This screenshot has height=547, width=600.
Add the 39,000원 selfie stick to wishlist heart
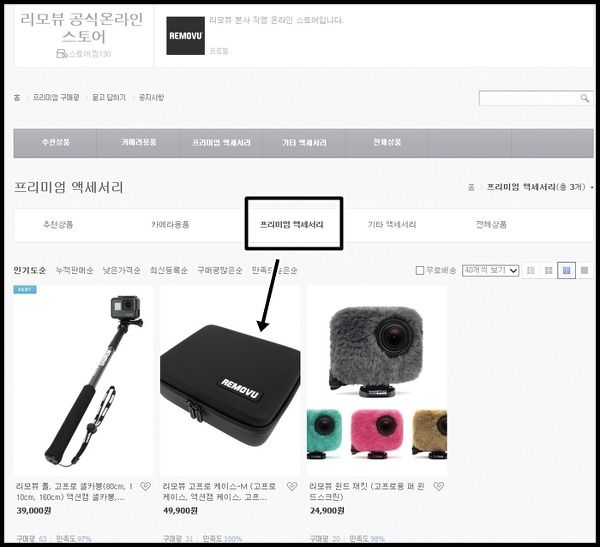145,487
